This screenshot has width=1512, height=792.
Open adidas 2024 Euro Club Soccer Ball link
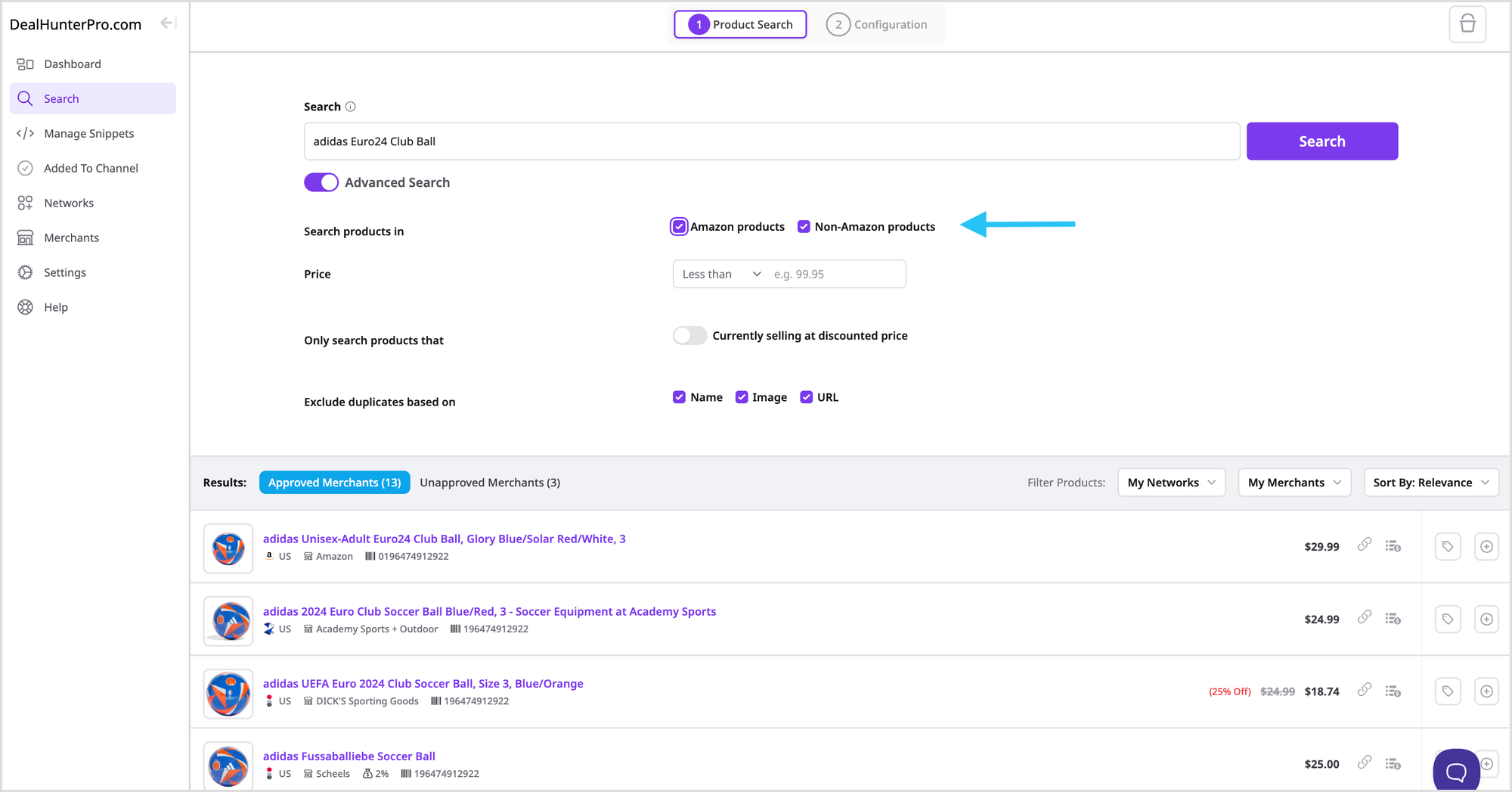[489, 611]
